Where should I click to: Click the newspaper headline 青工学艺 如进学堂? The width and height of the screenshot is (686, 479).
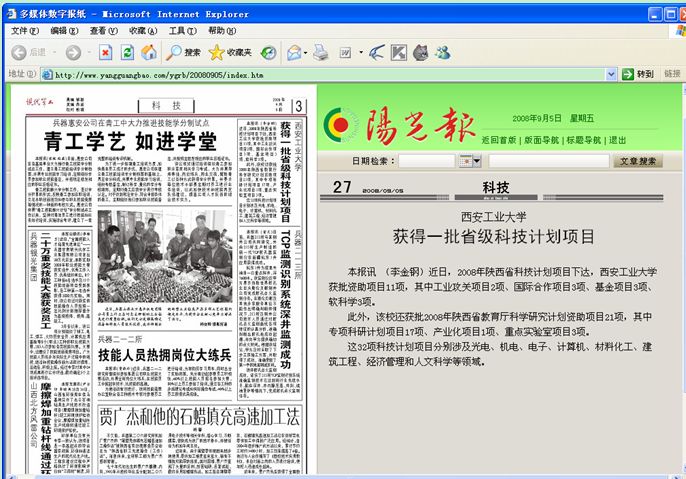tap(130, 142)
